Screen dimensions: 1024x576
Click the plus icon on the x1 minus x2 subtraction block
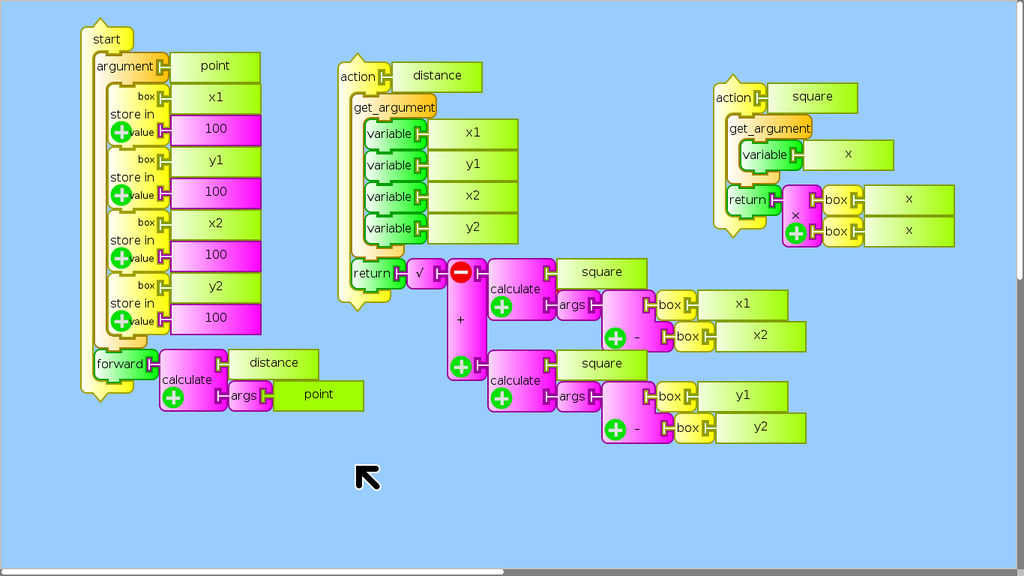[x=615, y=338]
